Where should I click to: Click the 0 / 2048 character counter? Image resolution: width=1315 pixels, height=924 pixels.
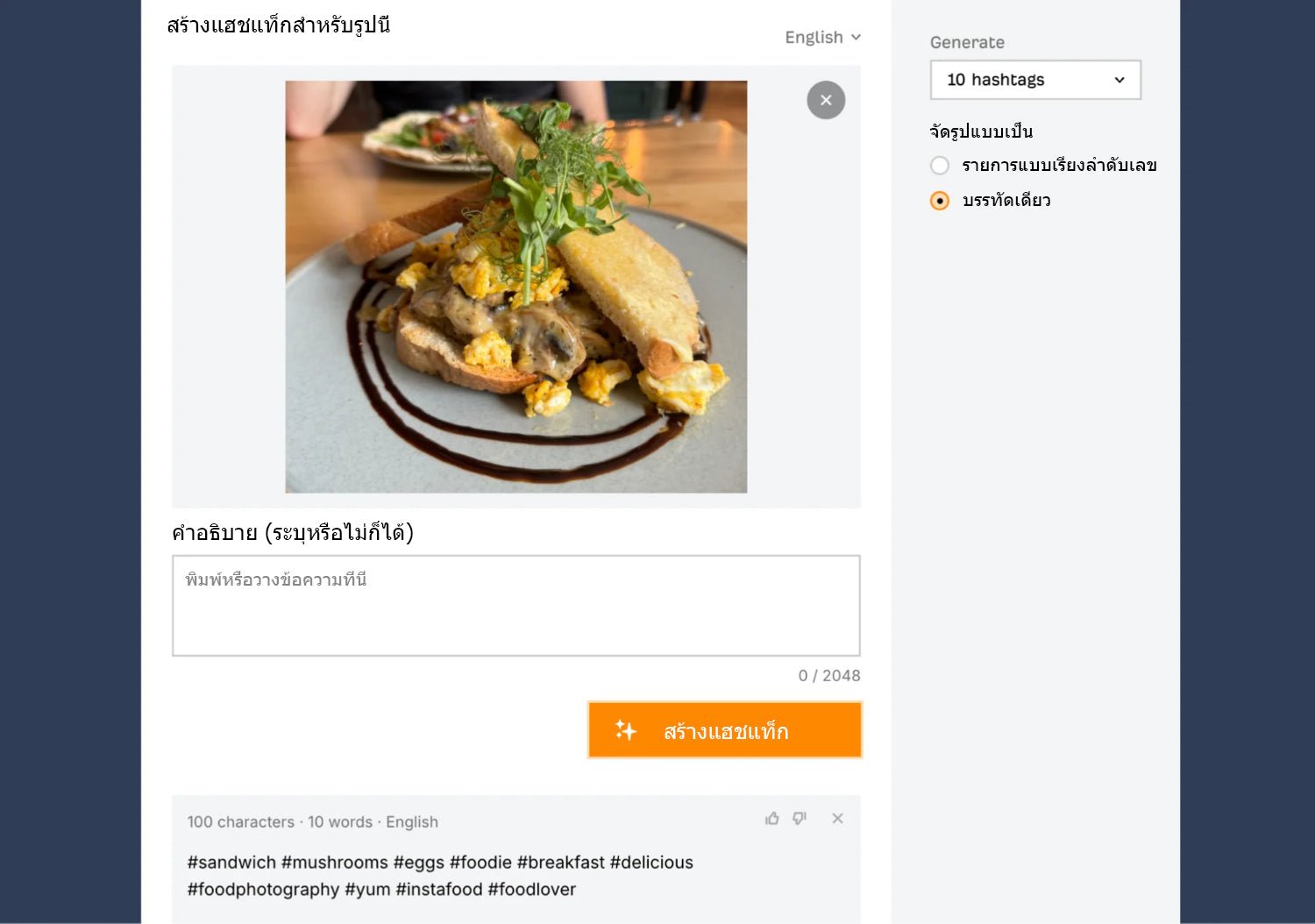pos(829,676)
